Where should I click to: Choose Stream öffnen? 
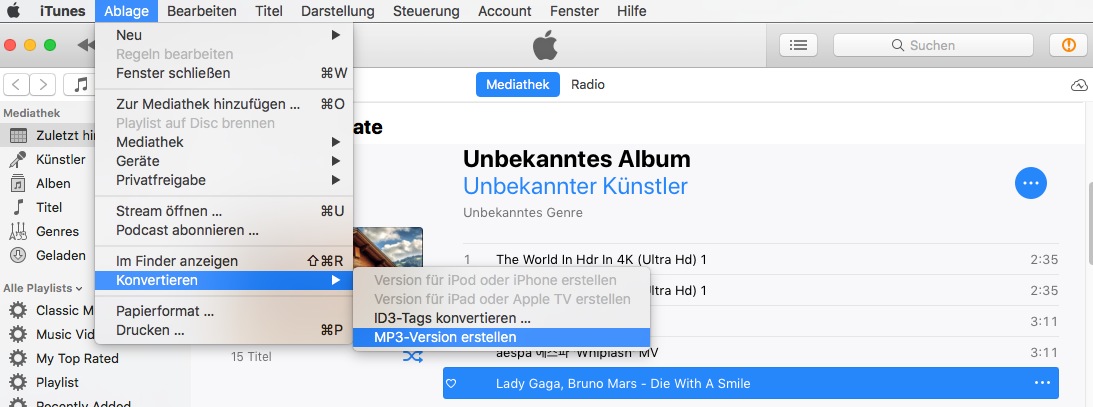click(x=224, y=211)
